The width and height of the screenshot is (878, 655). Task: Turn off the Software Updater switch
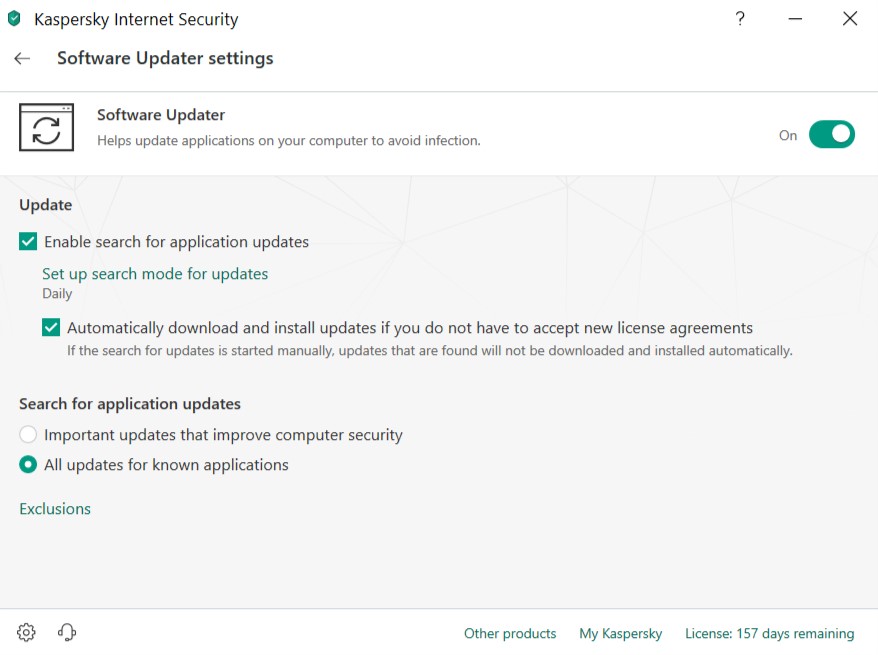click(x=831, y=134)
